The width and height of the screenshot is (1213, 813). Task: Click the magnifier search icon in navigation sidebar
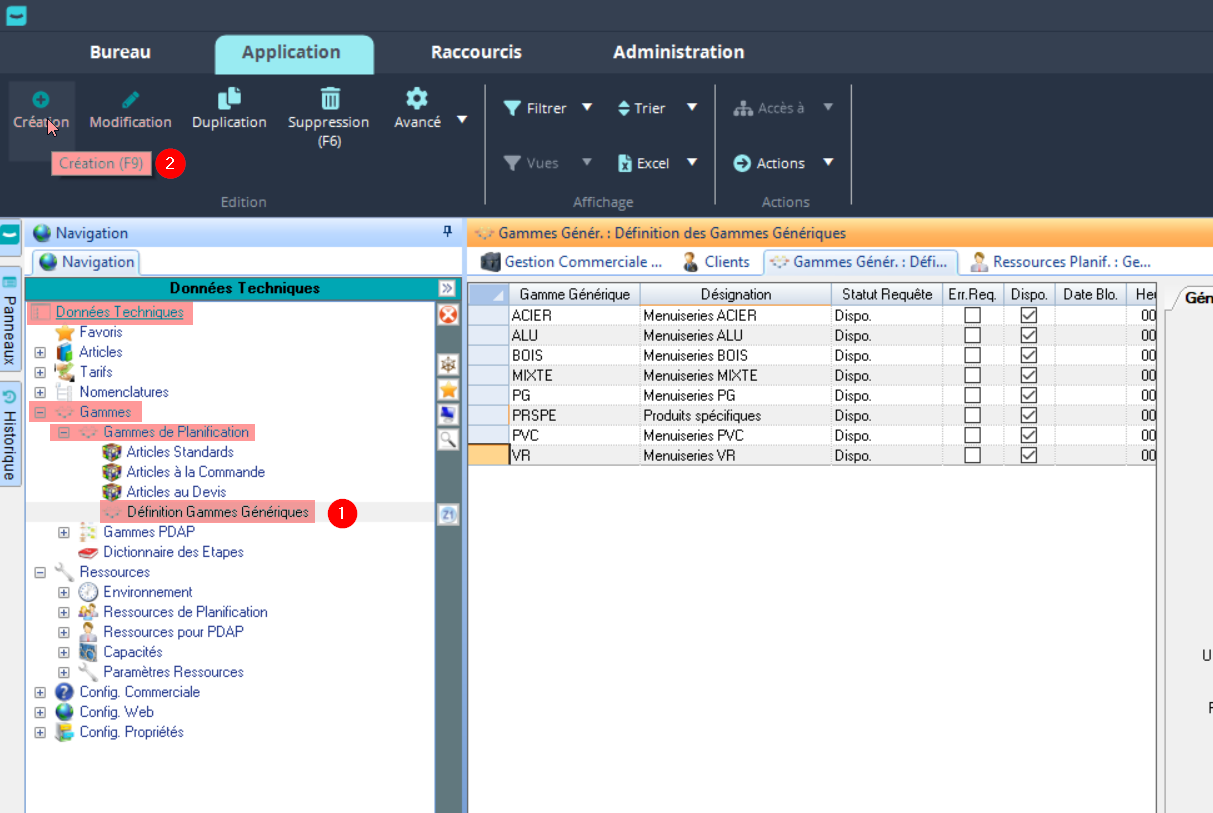[449, 439]
